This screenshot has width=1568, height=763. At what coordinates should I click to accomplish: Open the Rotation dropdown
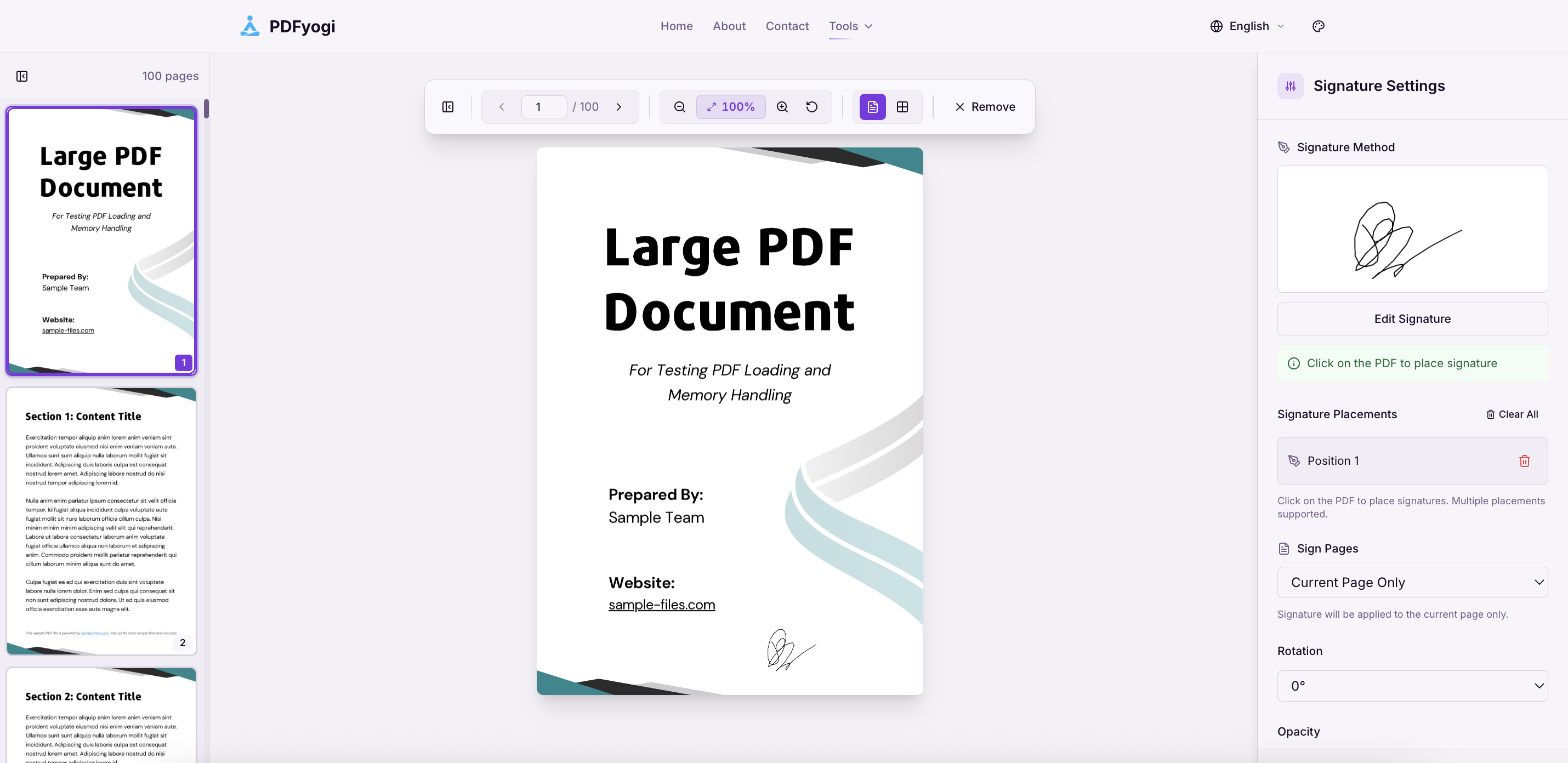[1412, 686]
